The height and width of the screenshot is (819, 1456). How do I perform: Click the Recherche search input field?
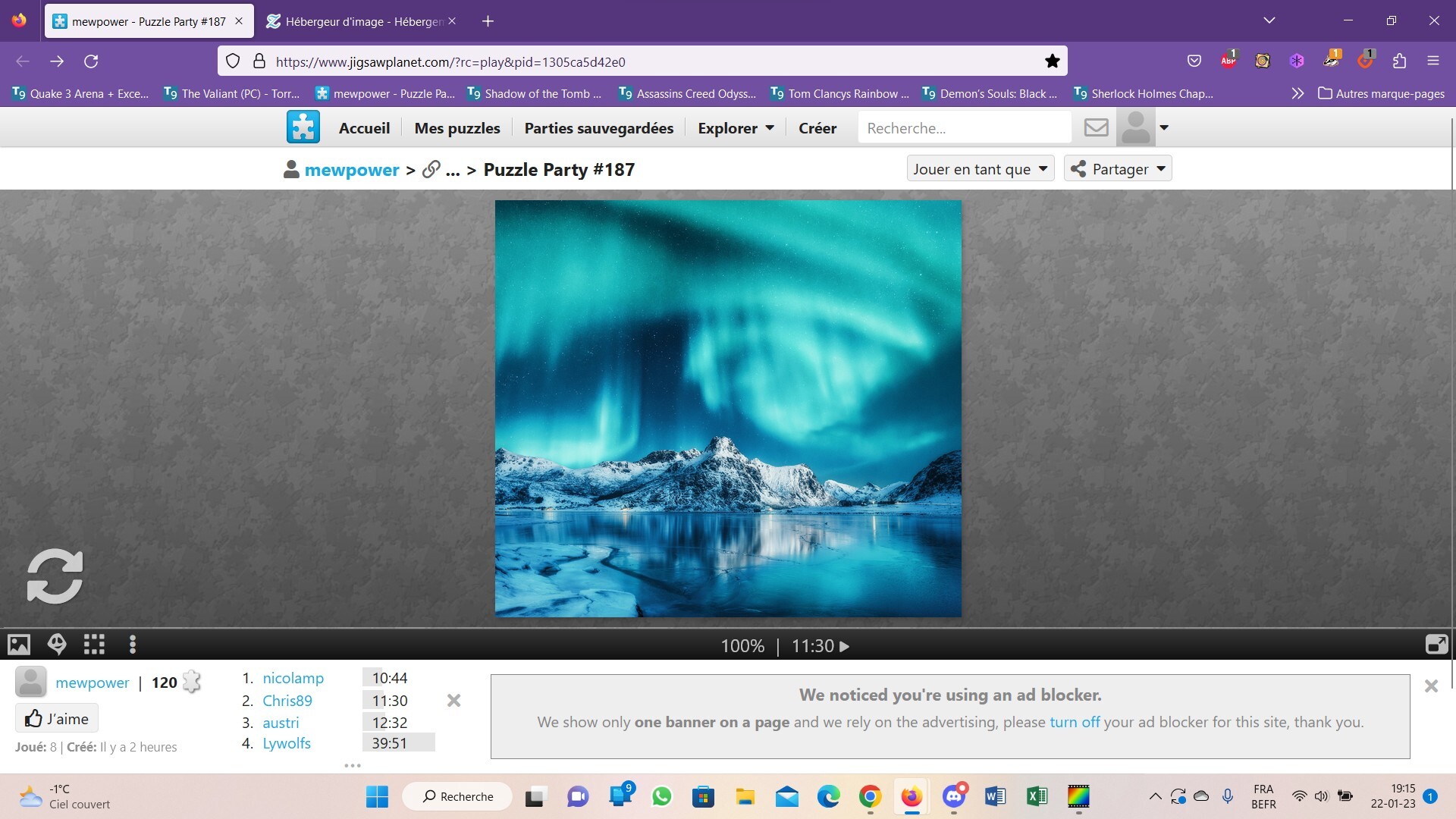click(x=964, y=128)
